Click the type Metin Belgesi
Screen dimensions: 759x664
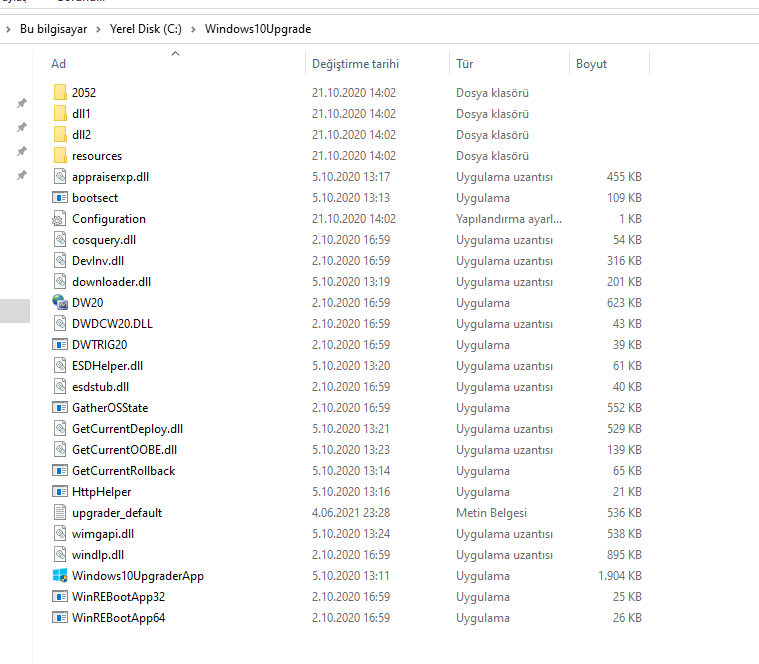pos(491,513)
